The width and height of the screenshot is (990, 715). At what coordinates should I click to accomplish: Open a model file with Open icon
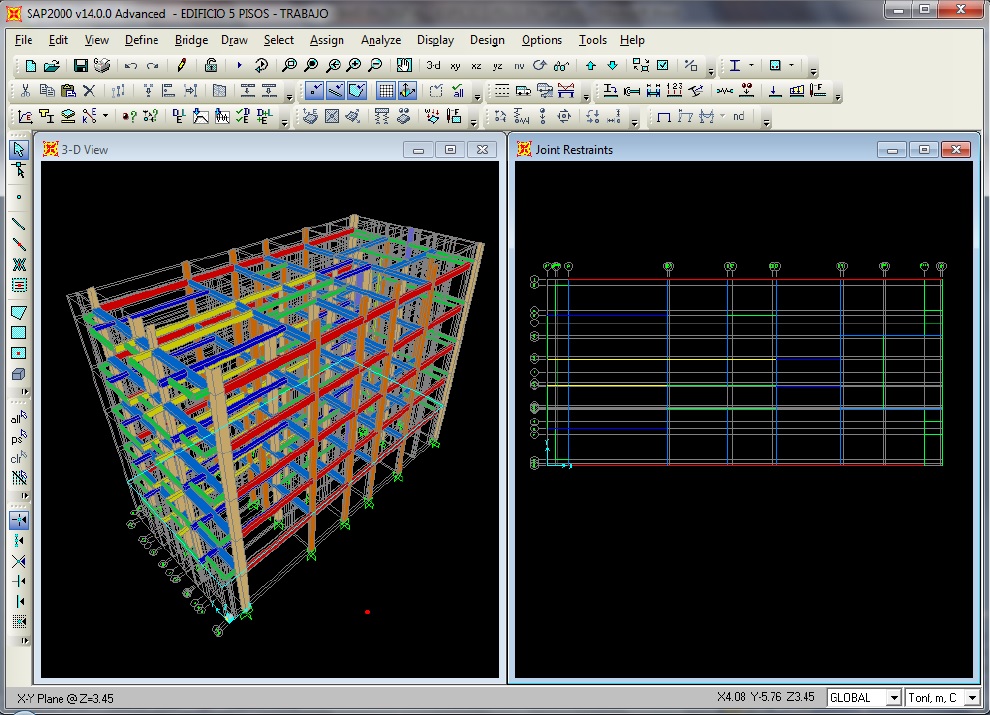52,65
